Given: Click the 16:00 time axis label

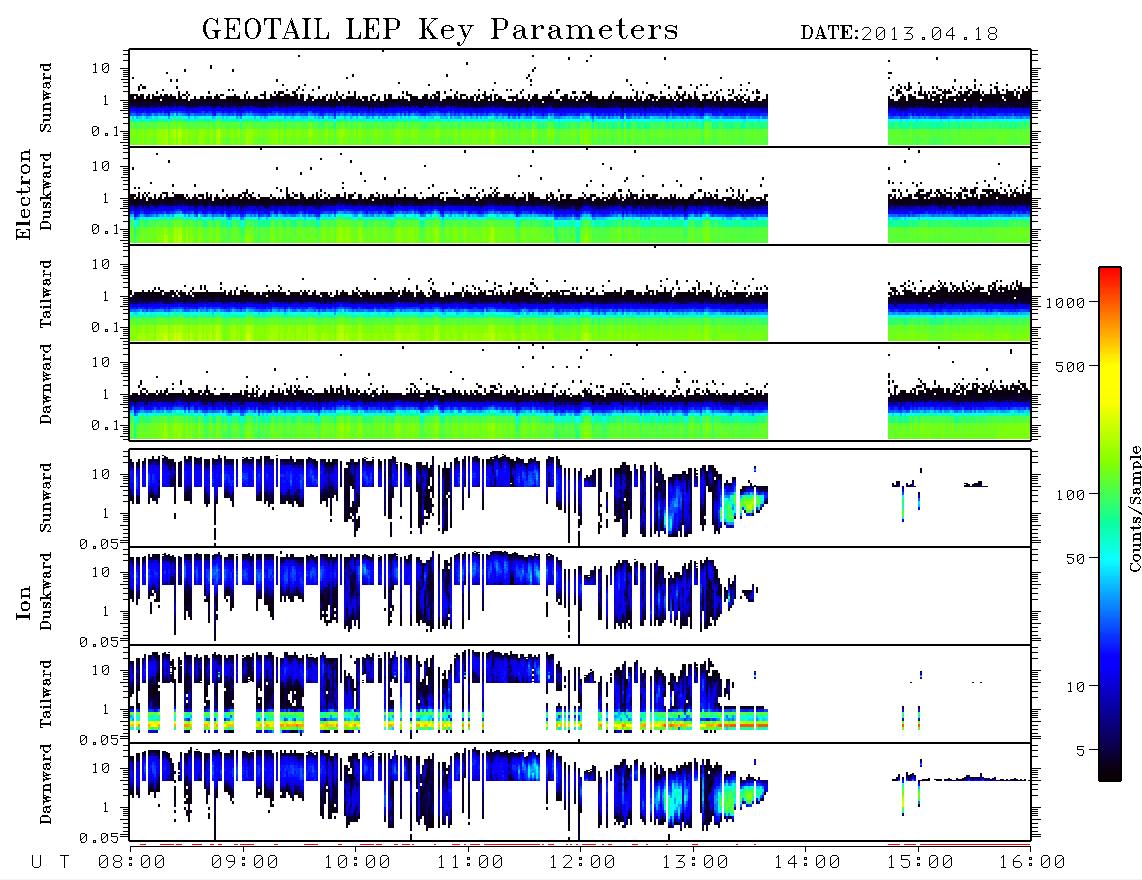Looking at the screenshot, I should pos(1032,863).
